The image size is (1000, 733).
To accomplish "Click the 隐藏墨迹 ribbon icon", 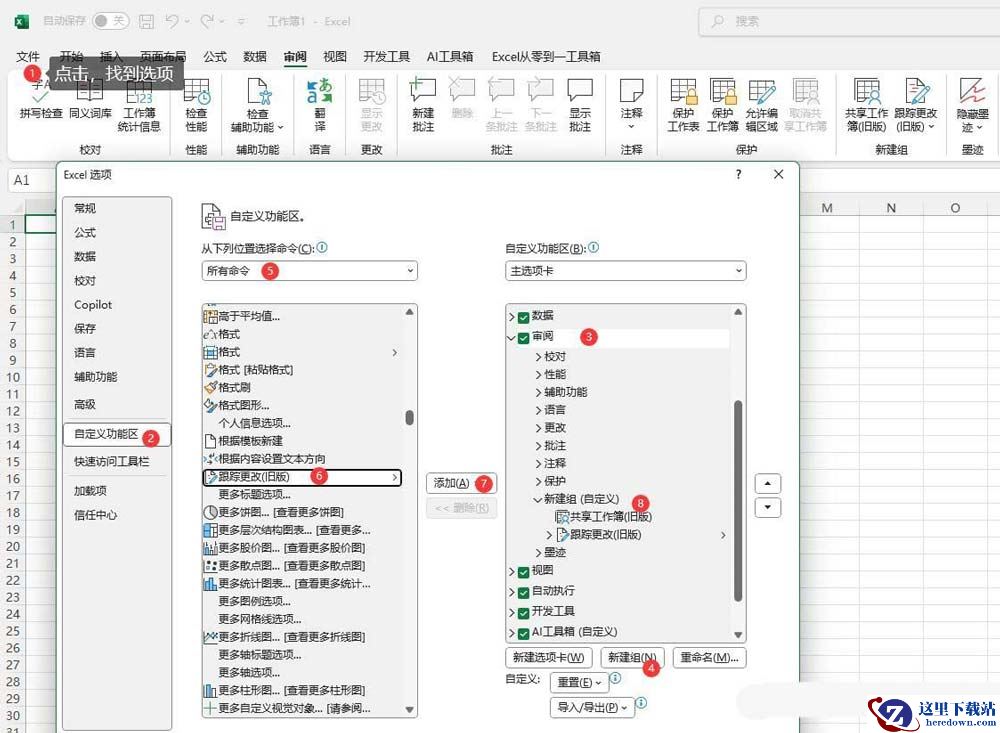I will (x=972, y=104).
